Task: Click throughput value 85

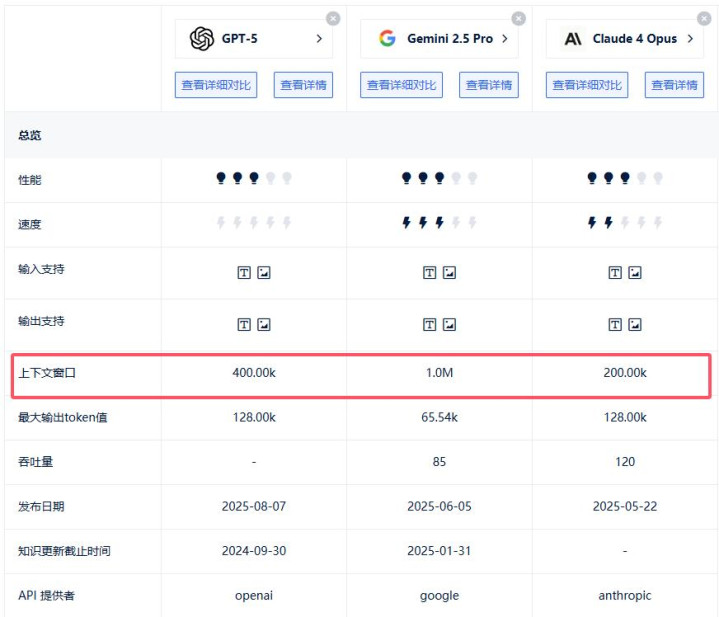Action: [x=439, y=462]
